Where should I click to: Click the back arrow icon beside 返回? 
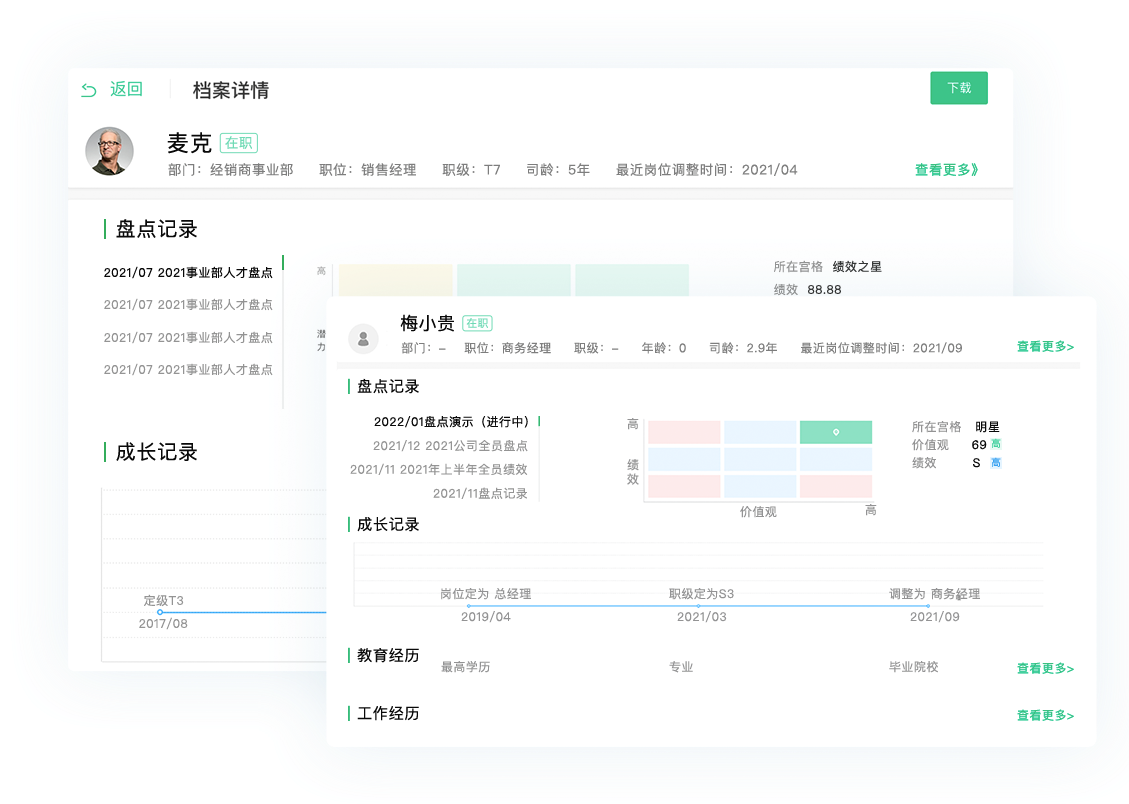pos(89,90)
